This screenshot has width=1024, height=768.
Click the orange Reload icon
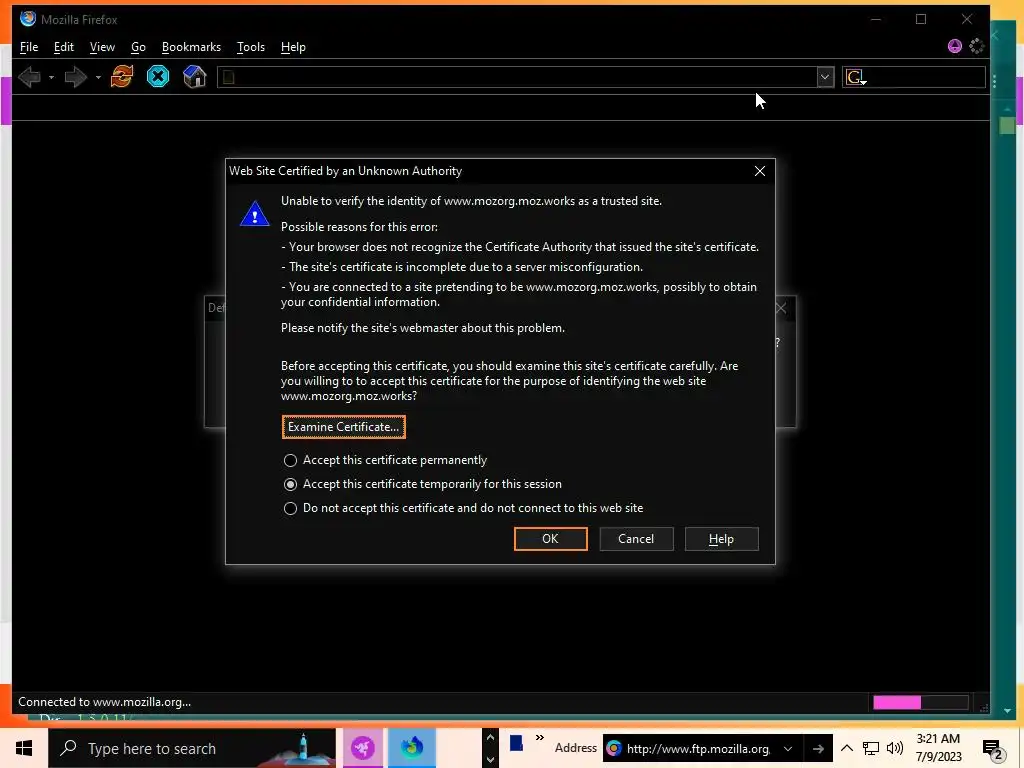(x=121, y=76)
